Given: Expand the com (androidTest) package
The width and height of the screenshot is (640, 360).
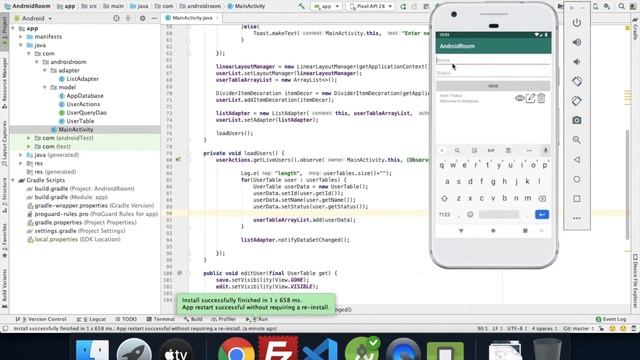Looking at the screenshot, I should click(x=29, y=138).
